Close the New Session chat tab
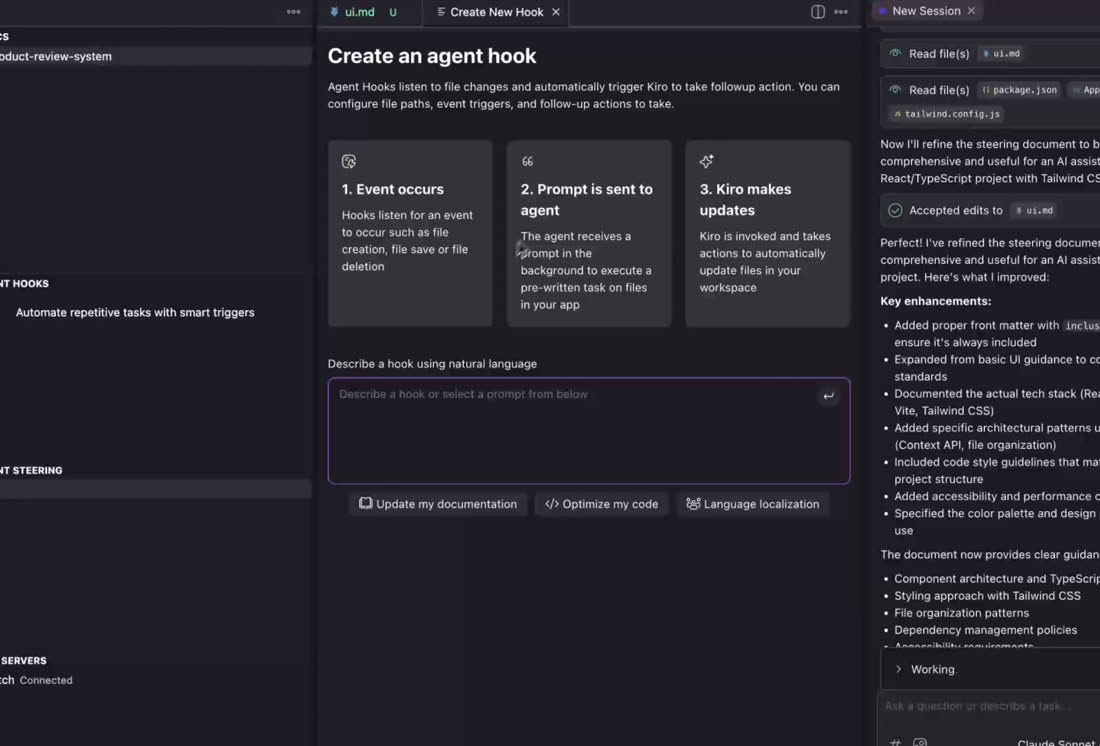The image size is (1100, 746). (x=971, y=11)
